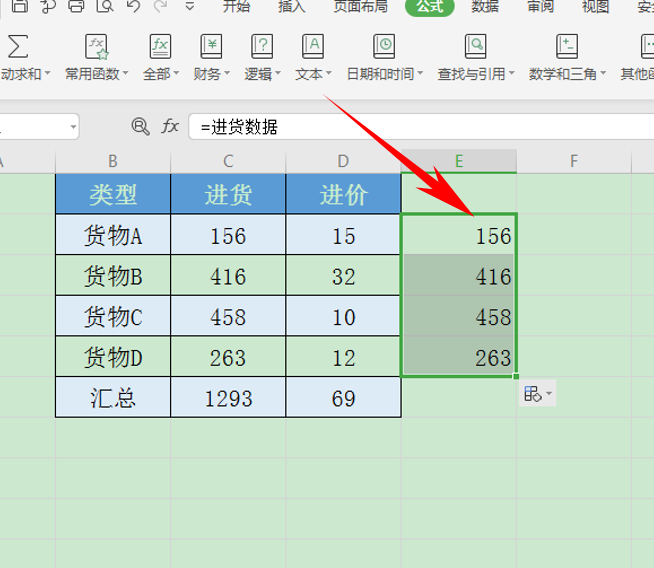Screen dimensions: 654x568
Task: Open the 数学和三角 math and trig icon
Action: (567, 46)
